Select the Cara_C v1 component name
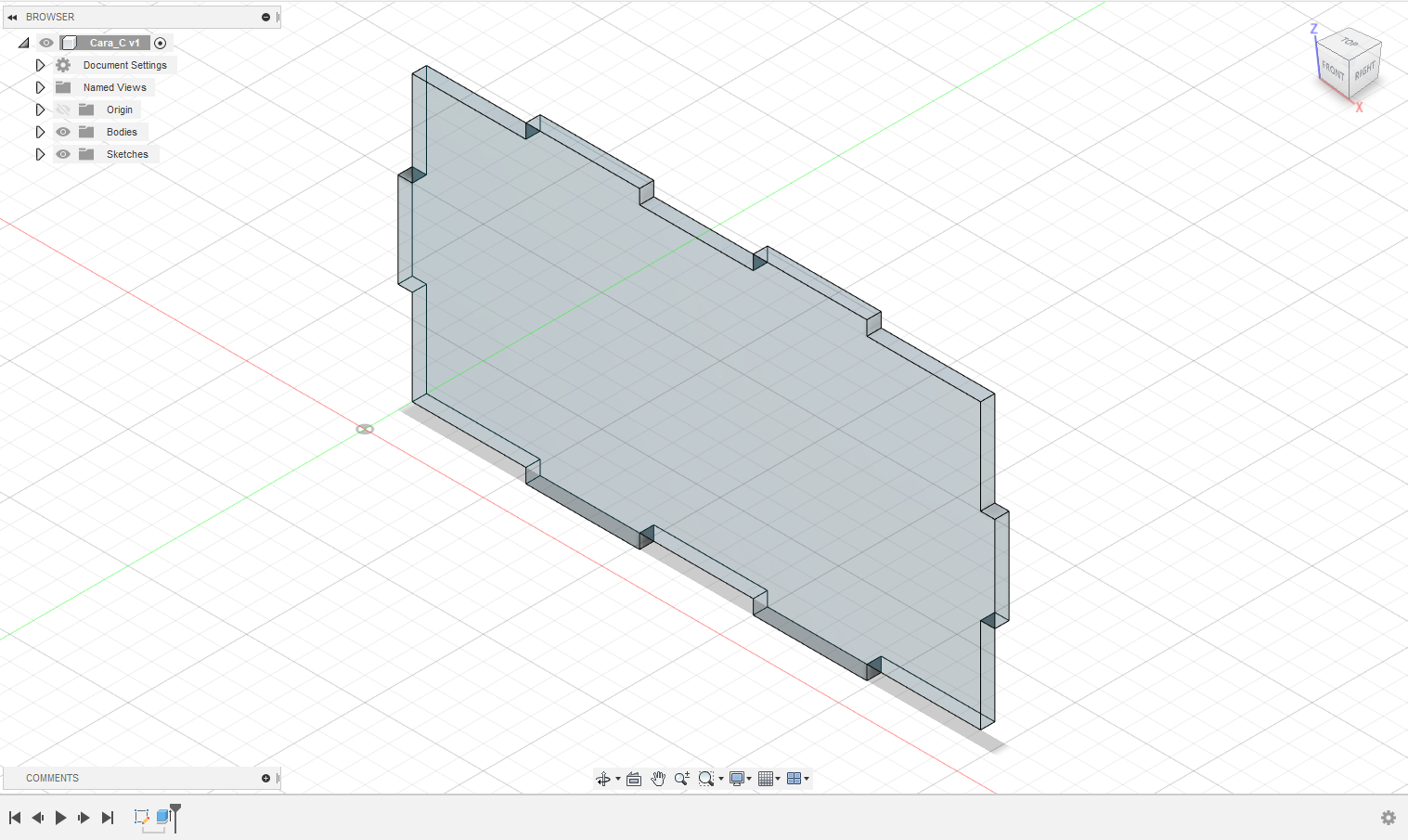Screen dimensions: 1408x840 pos(114,43)
